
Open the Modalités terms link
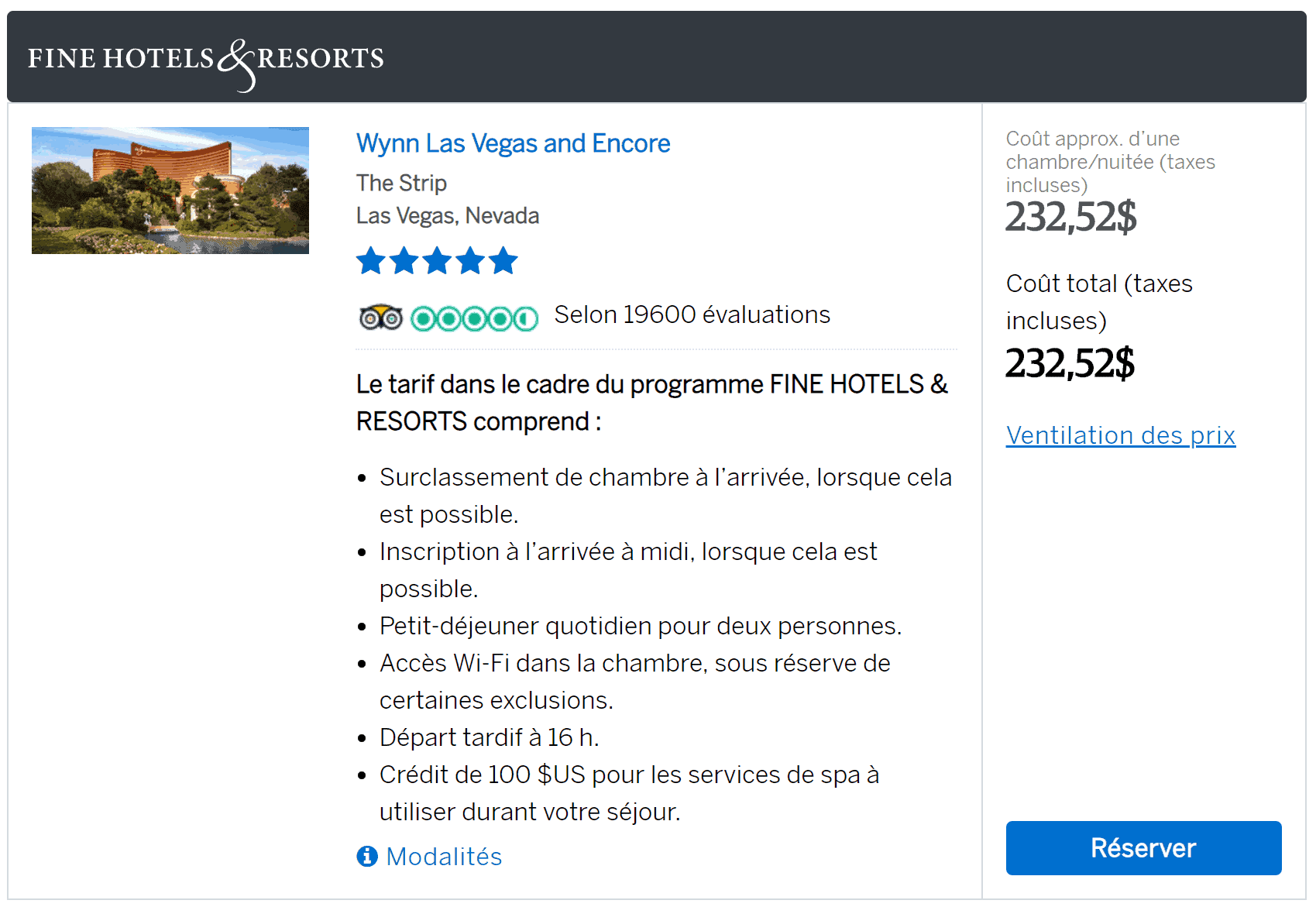(444, 857)
